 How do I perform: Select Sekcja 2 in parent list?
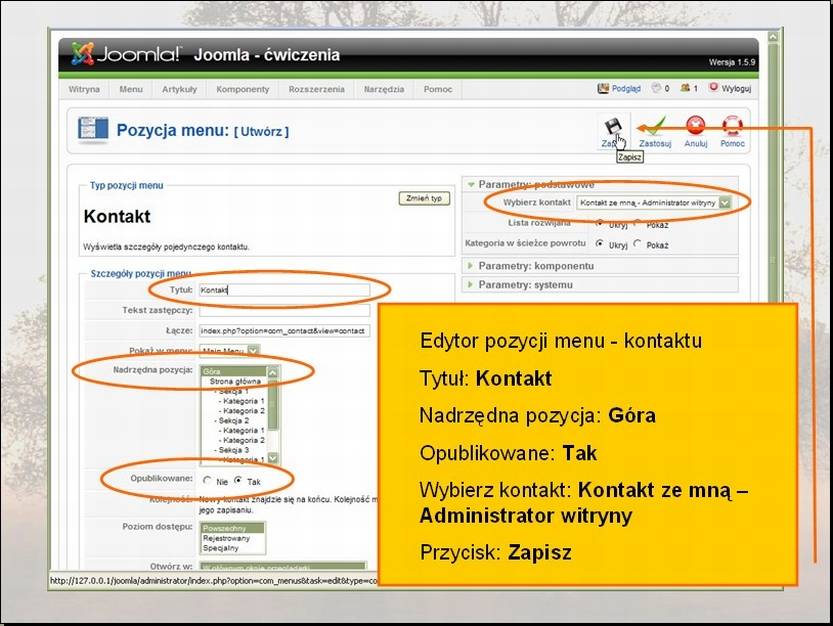click(x=231, y=420)
